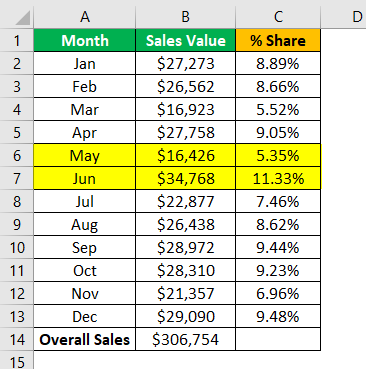This screenshot has height=369, width=366.
Task: Select the total $306,754 cell
Action: tap(185, 339)
